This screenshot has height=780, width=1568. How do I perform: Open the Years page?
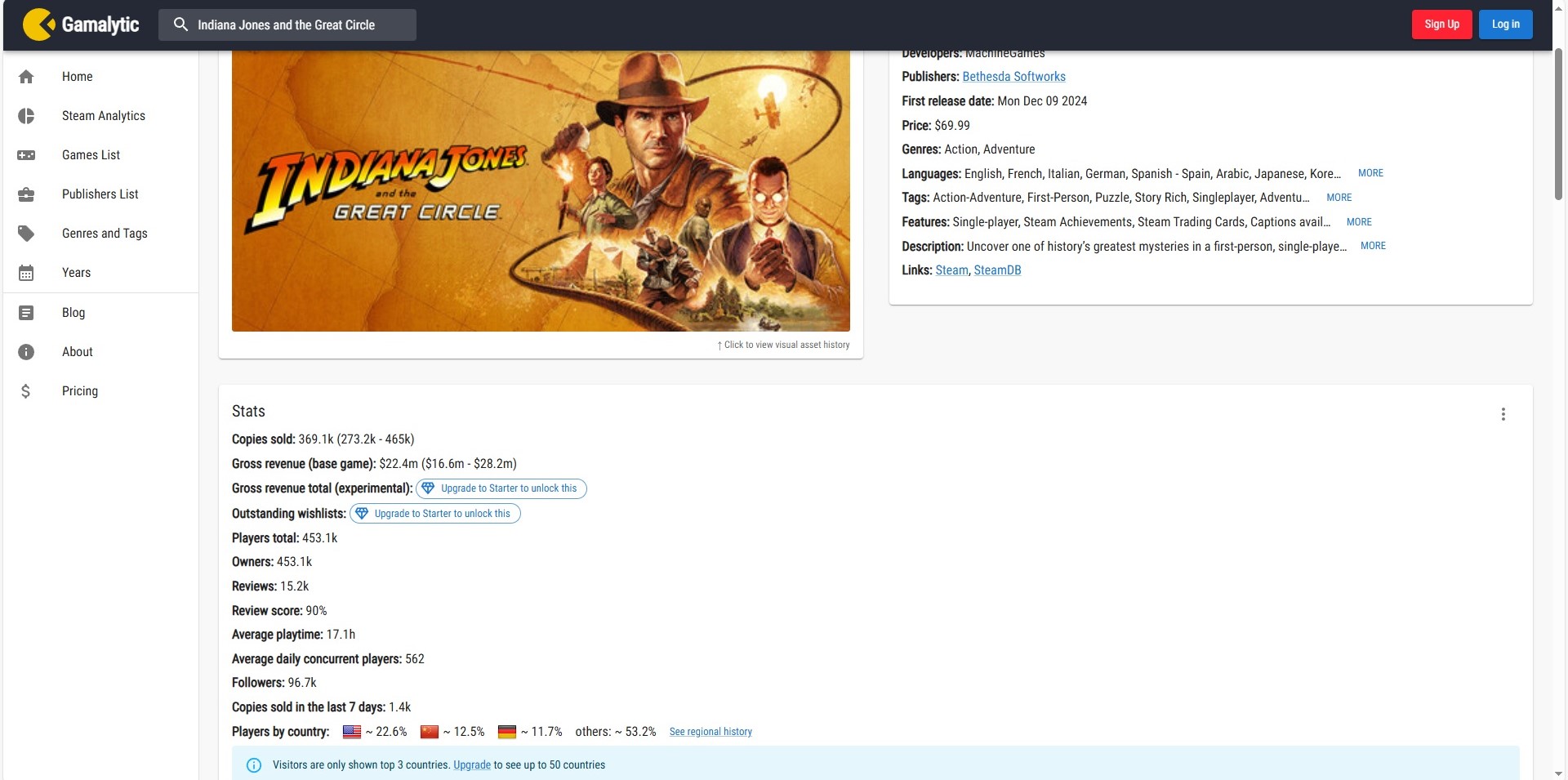(x=101, y=273)
